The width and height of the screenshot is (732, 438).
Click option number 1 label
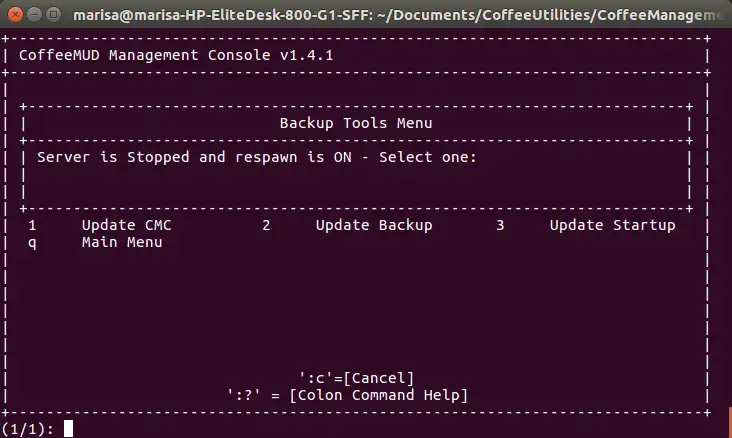pos(32,225)
